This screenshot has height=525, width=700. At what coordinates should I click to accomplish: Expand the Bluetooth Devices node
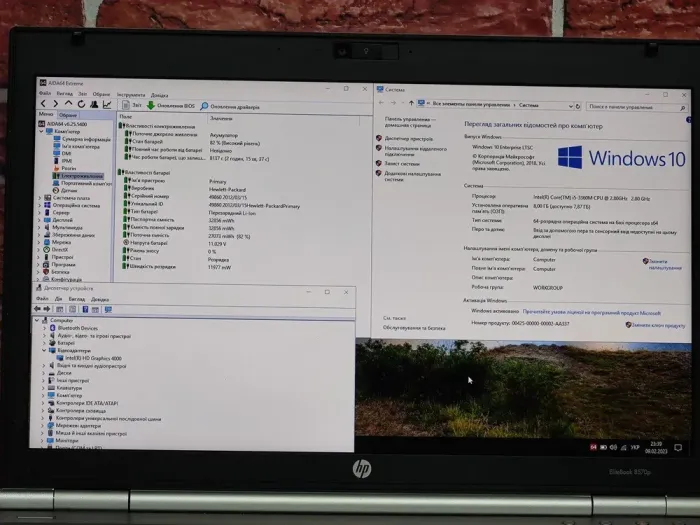(42, 328)
